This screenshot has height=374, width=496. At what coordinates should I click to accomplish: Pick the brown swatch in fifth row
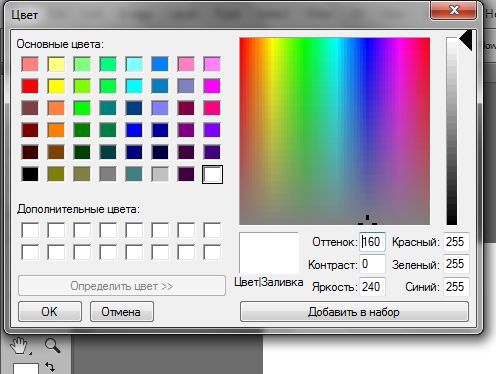pos(56,152)
